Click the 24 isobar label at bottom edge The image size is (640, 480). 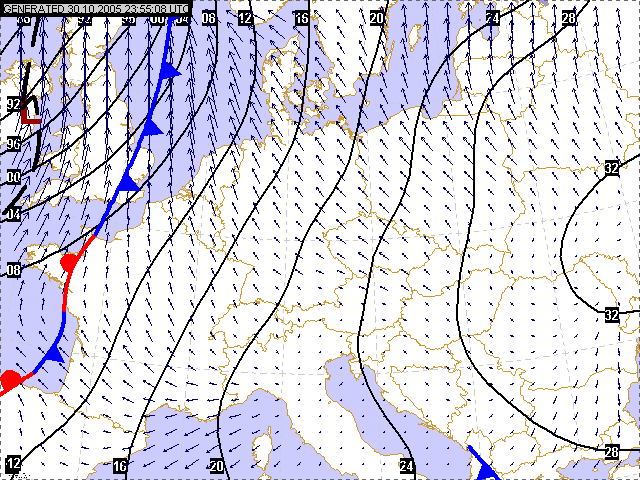tap(406, 466)
